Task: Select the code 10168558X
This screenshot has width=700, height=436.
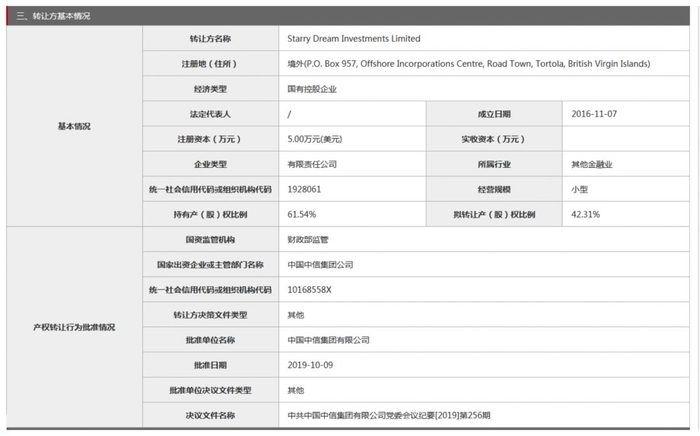Action: pyautogui.click(x=309, y=290)
